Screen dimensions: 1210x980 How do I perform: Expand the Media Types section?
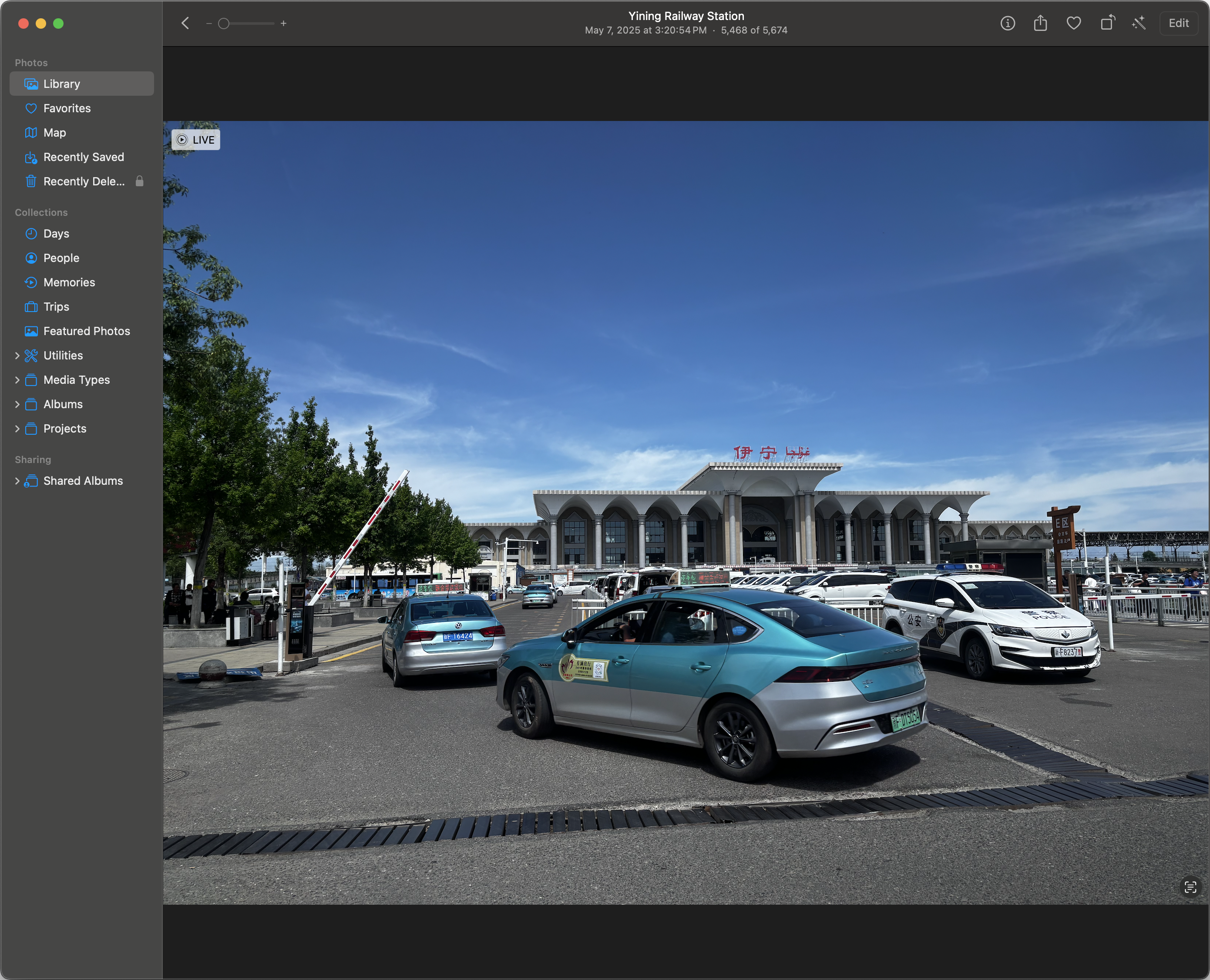(x=17, y=380)
